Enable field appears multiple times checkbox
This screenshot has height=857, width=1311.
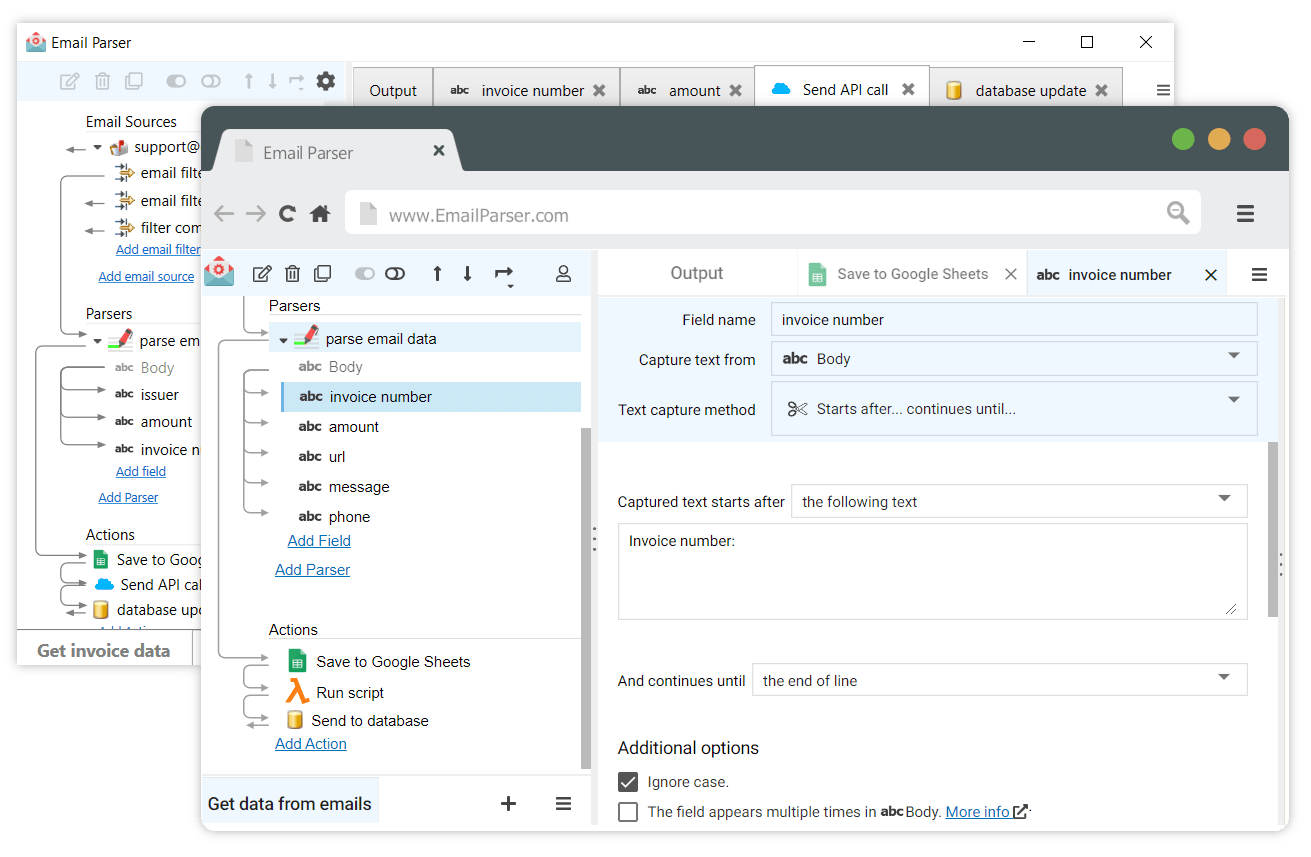pos(628,812)
